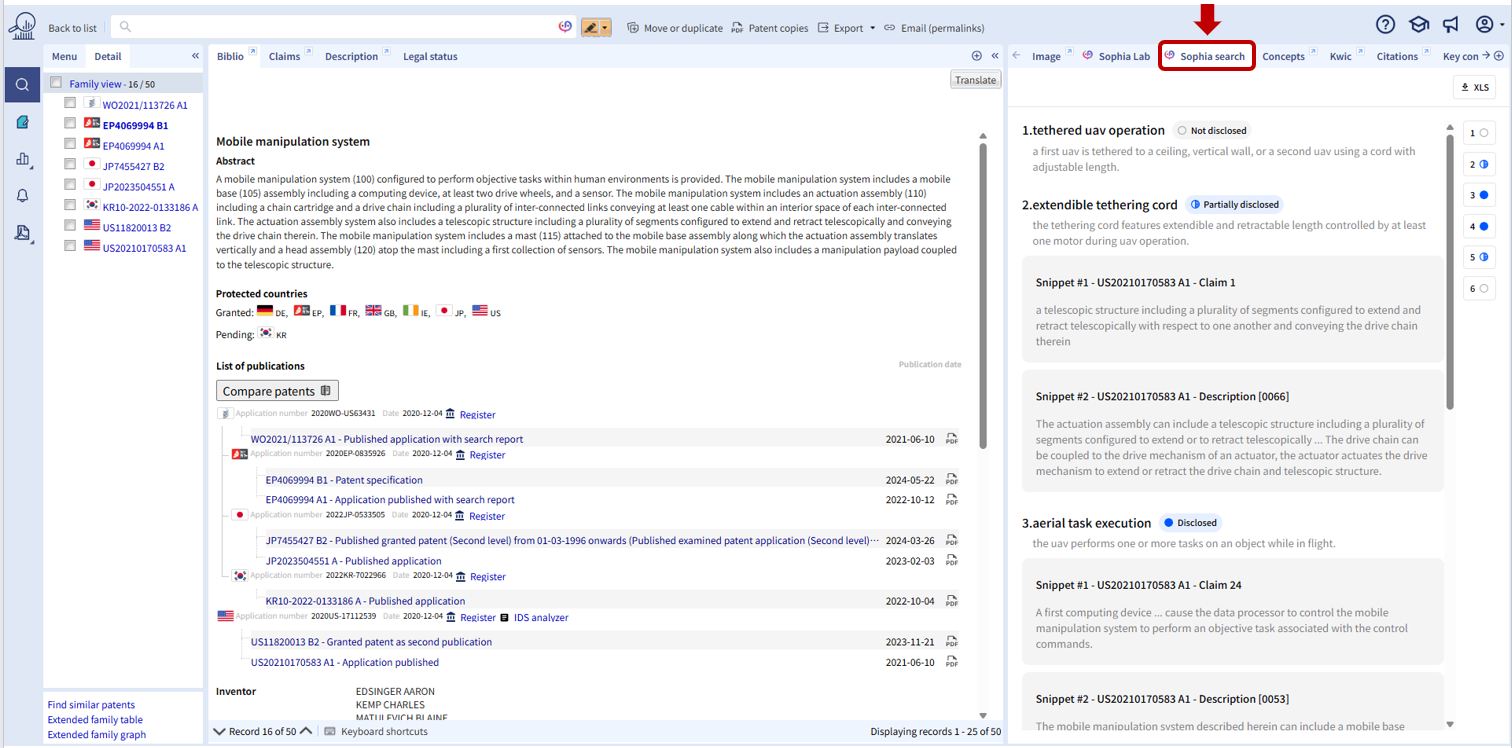Switch to the Claims tab

point(284,57)
